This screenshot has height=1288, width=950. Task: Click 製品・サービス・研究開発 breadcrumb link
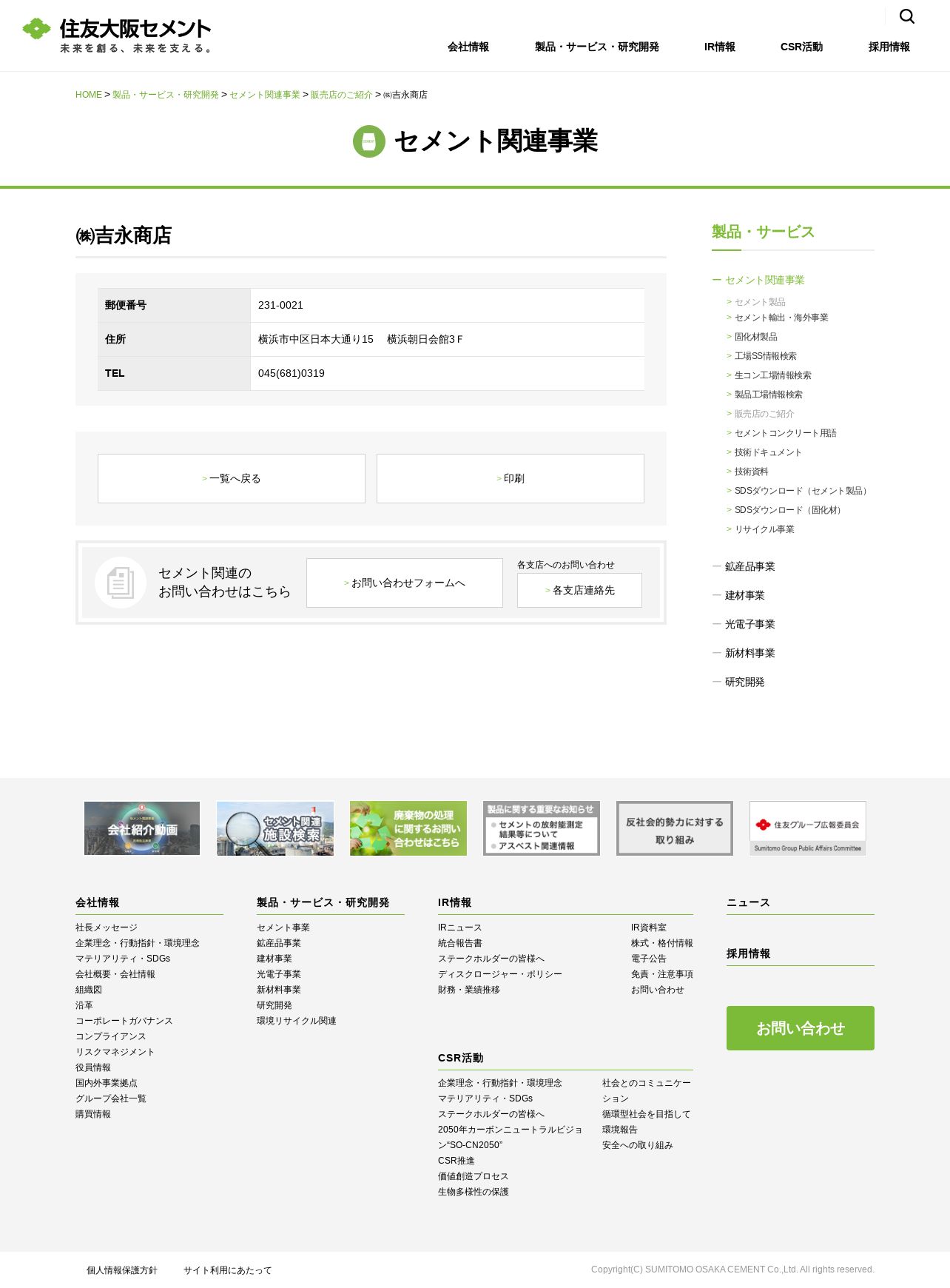(x=166, y=95)
